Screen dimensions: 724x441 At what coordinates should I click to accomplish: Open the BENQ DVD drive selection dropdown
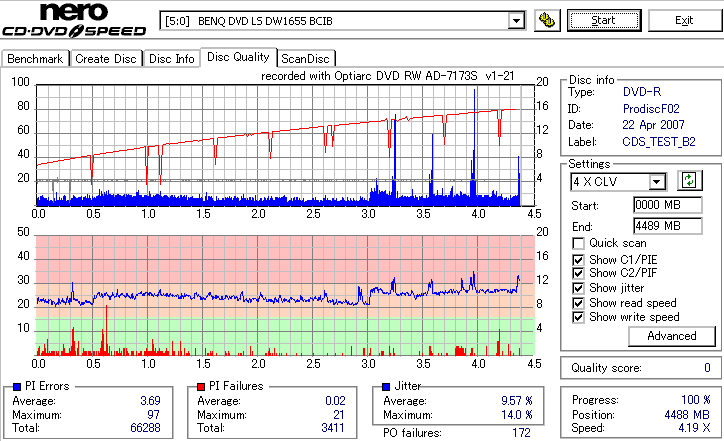click(516, 21)
